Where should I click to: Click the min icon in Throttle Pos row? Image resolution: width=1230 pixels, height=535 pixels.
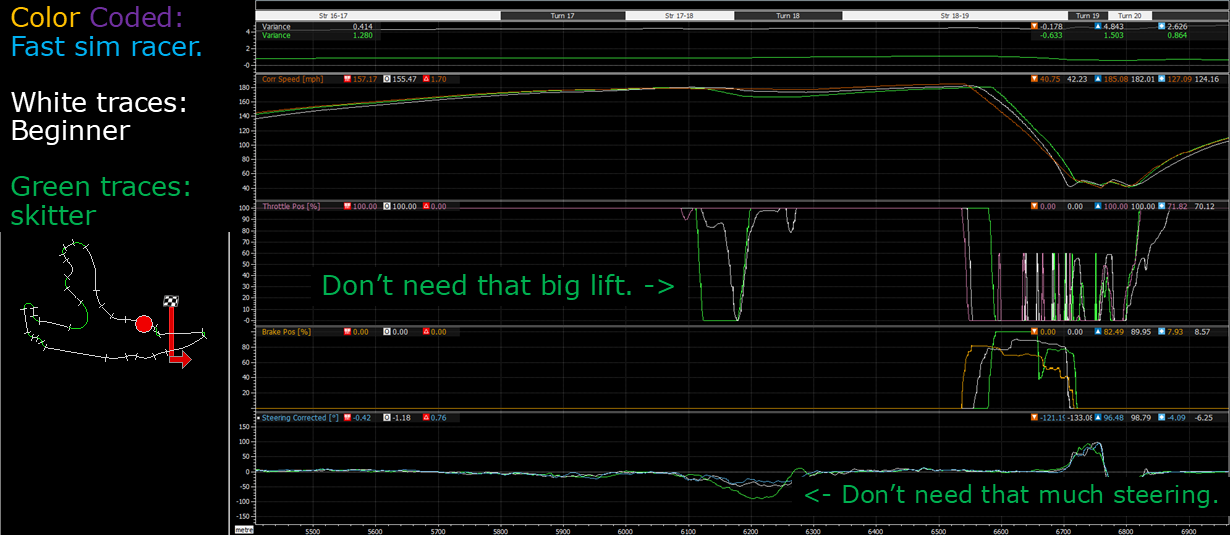click(1034, 205)
